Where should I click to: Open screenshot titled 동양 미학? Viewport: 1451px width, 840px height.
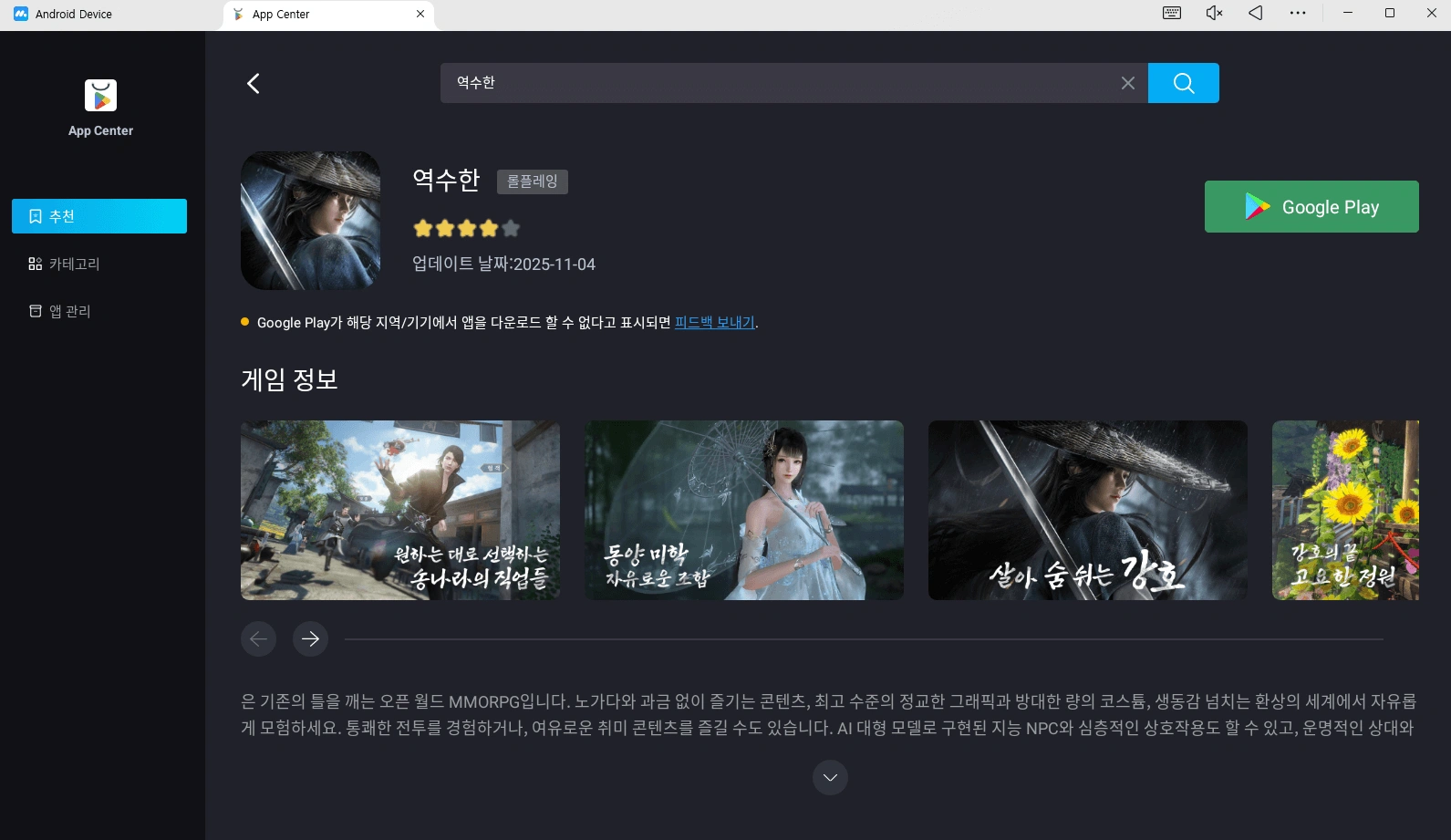click(744, 510)
